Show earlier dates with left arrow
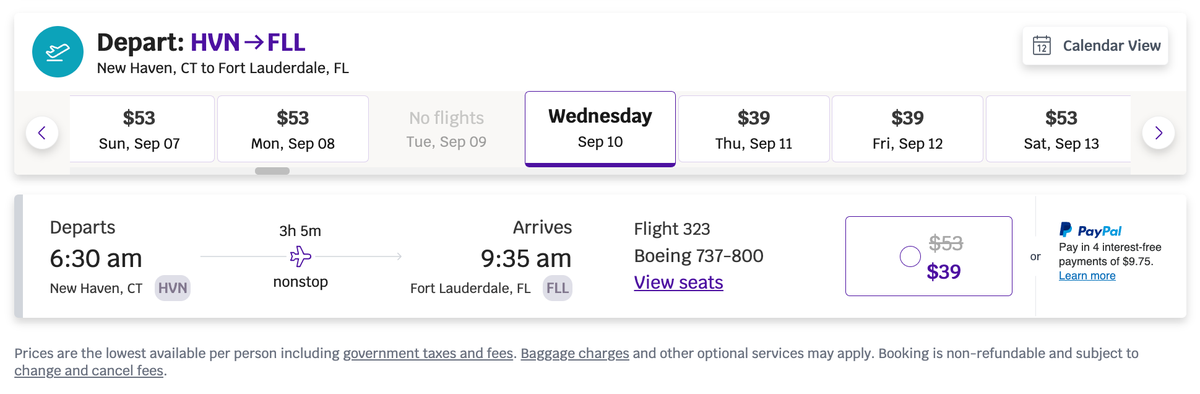The image size is (1200, 394). [x=42, y=132]
